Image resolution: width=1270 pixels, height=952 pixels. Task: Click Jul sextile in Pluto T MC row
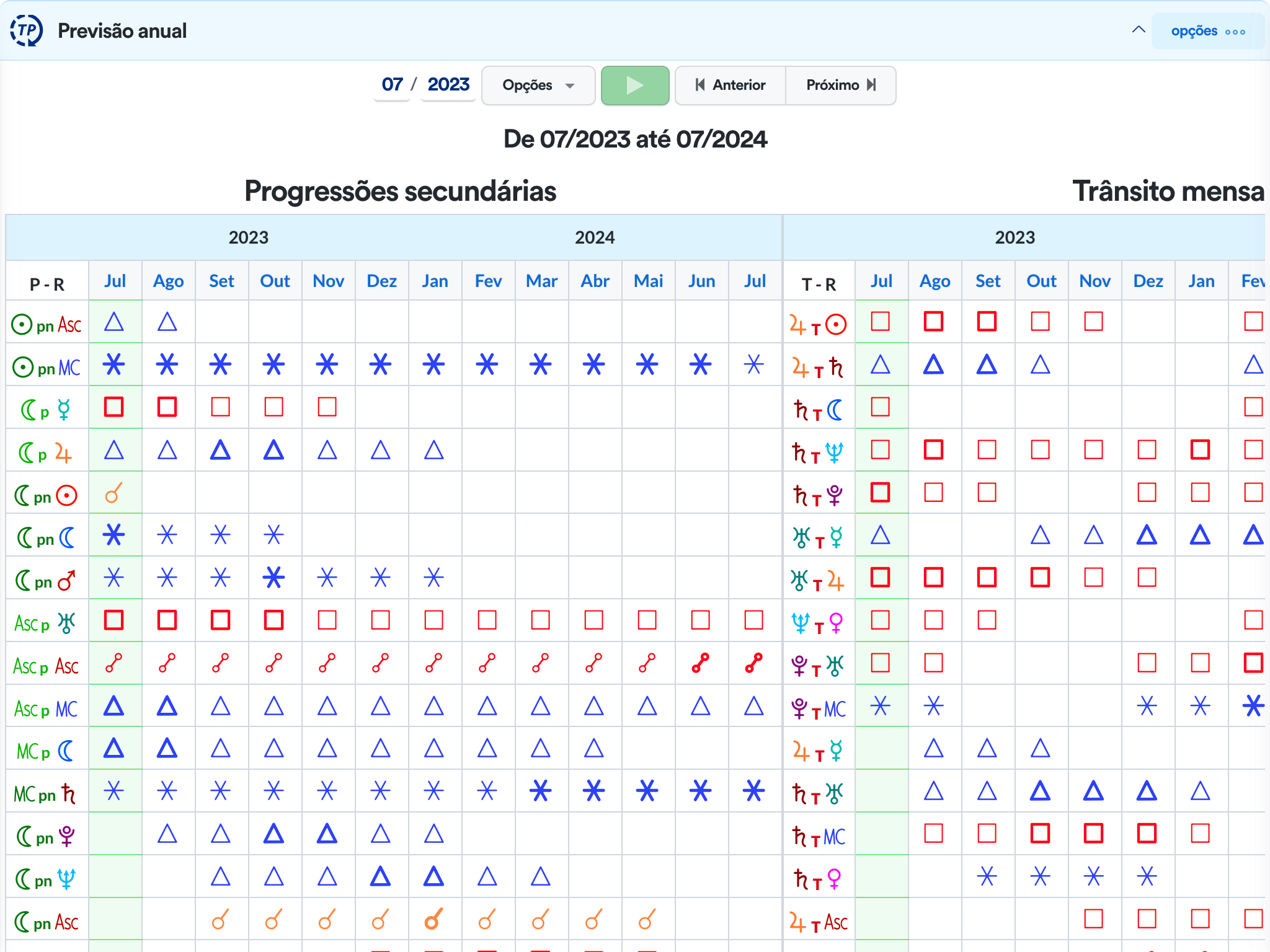pyautogui.click(x=881, y=705)
